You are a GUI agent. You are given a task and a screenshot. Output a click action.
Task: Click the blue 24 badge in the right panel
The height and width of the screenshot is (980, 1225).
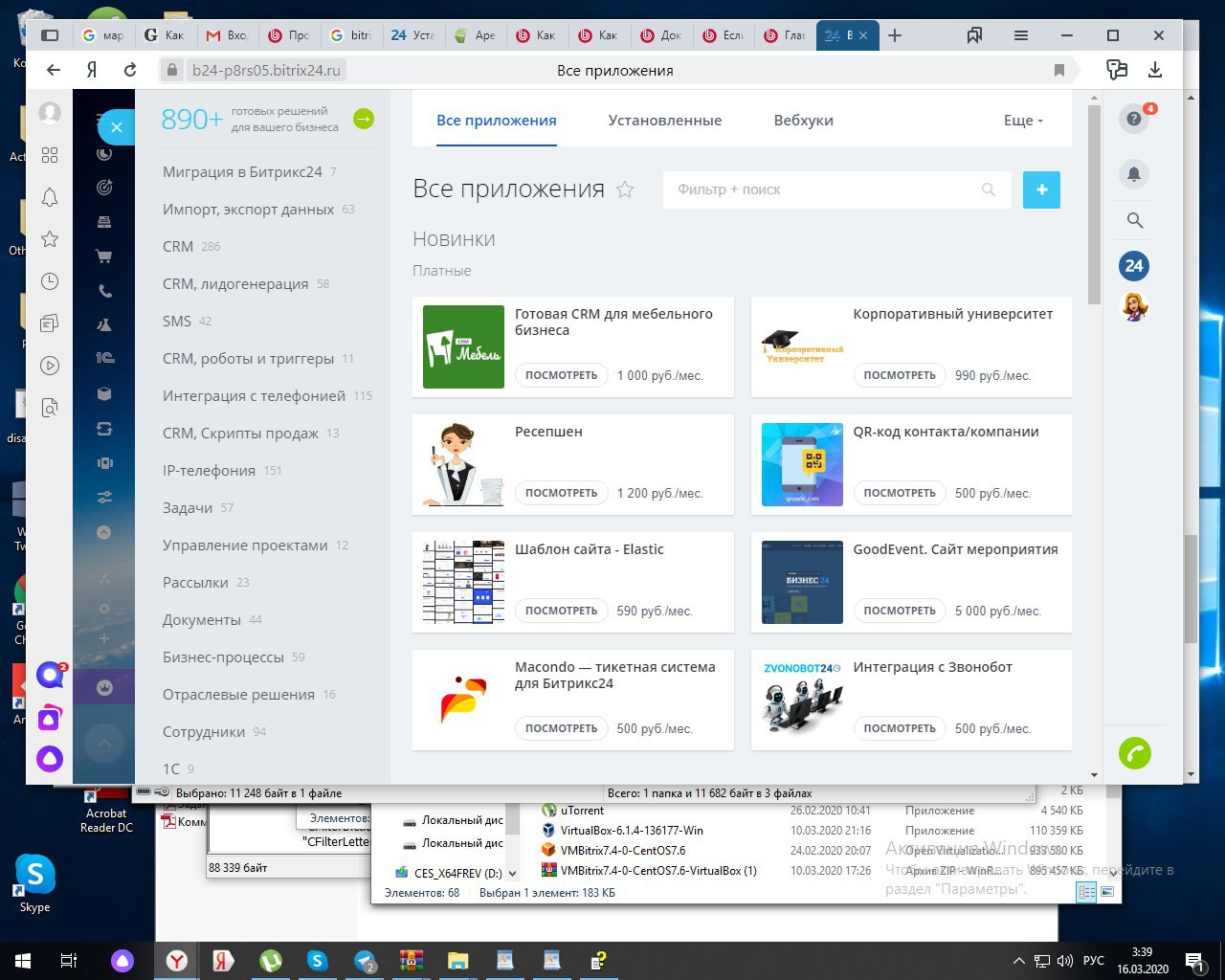[x=1134, y=266]
